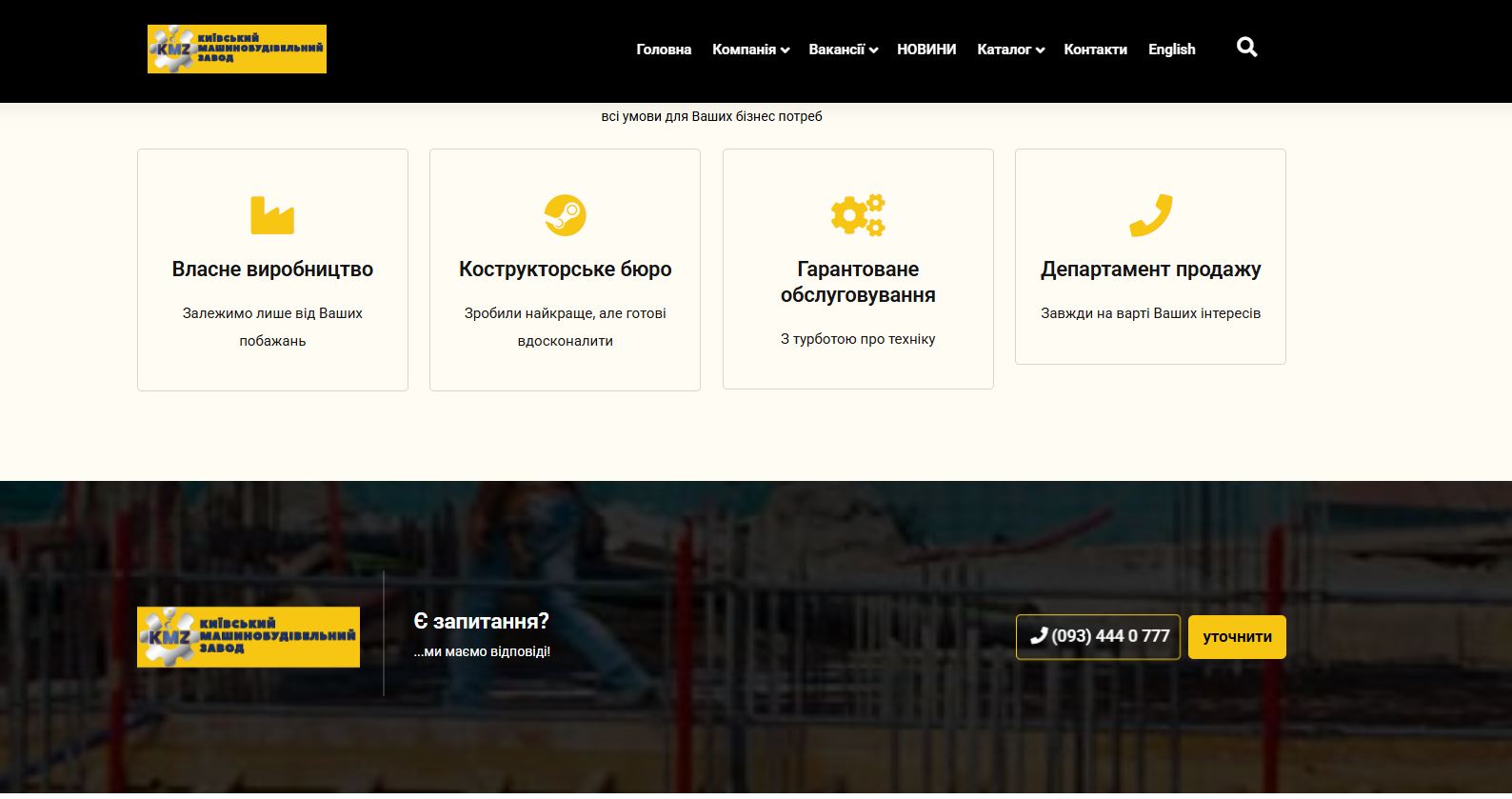Click the Є запитання? heading
This screenshot has height=799, width=1512.
481,621
